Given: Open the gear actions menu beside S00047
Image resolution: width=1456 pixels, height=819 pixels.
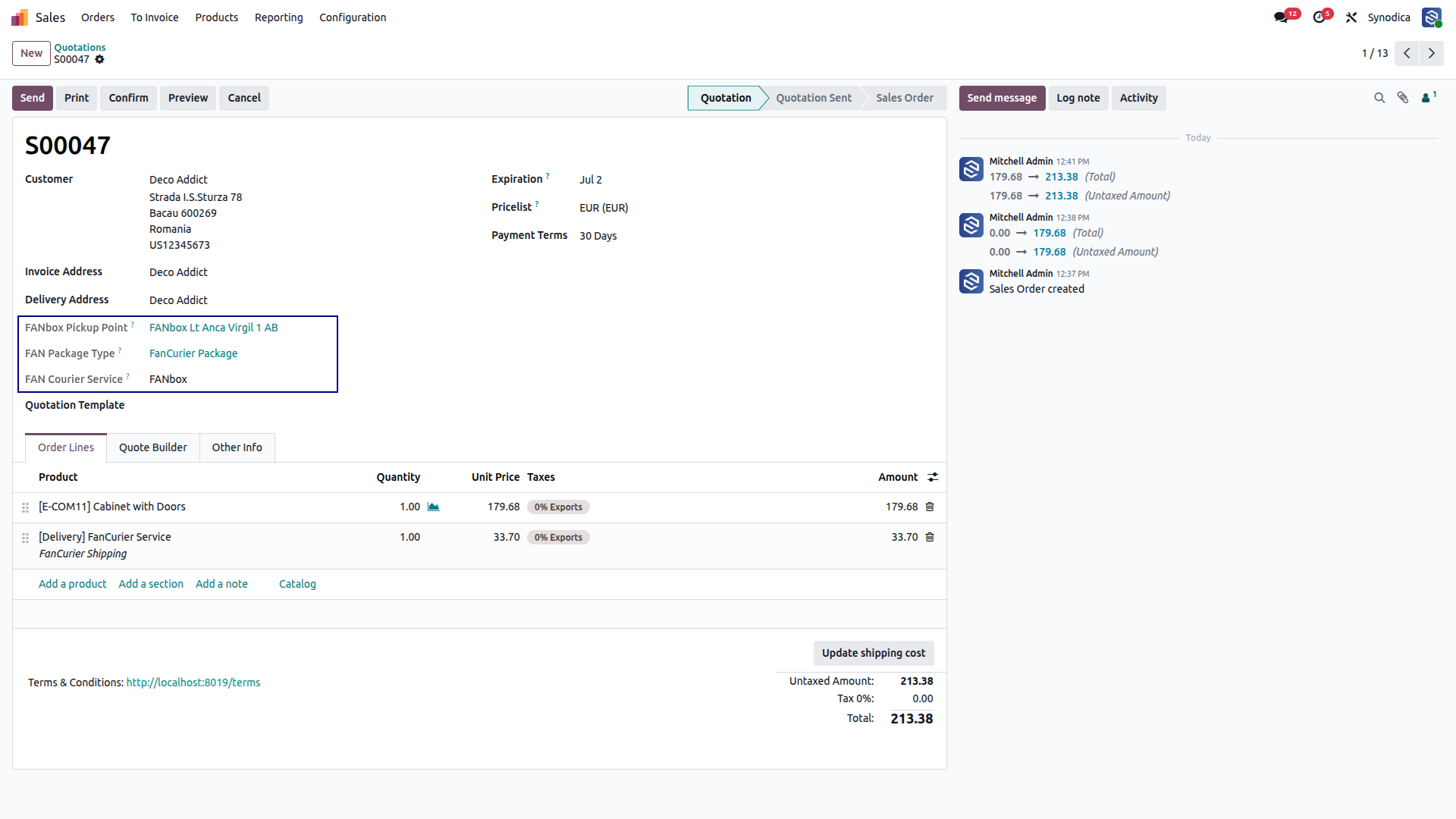Looking at the screenshot, I should [x=99, y=59].
